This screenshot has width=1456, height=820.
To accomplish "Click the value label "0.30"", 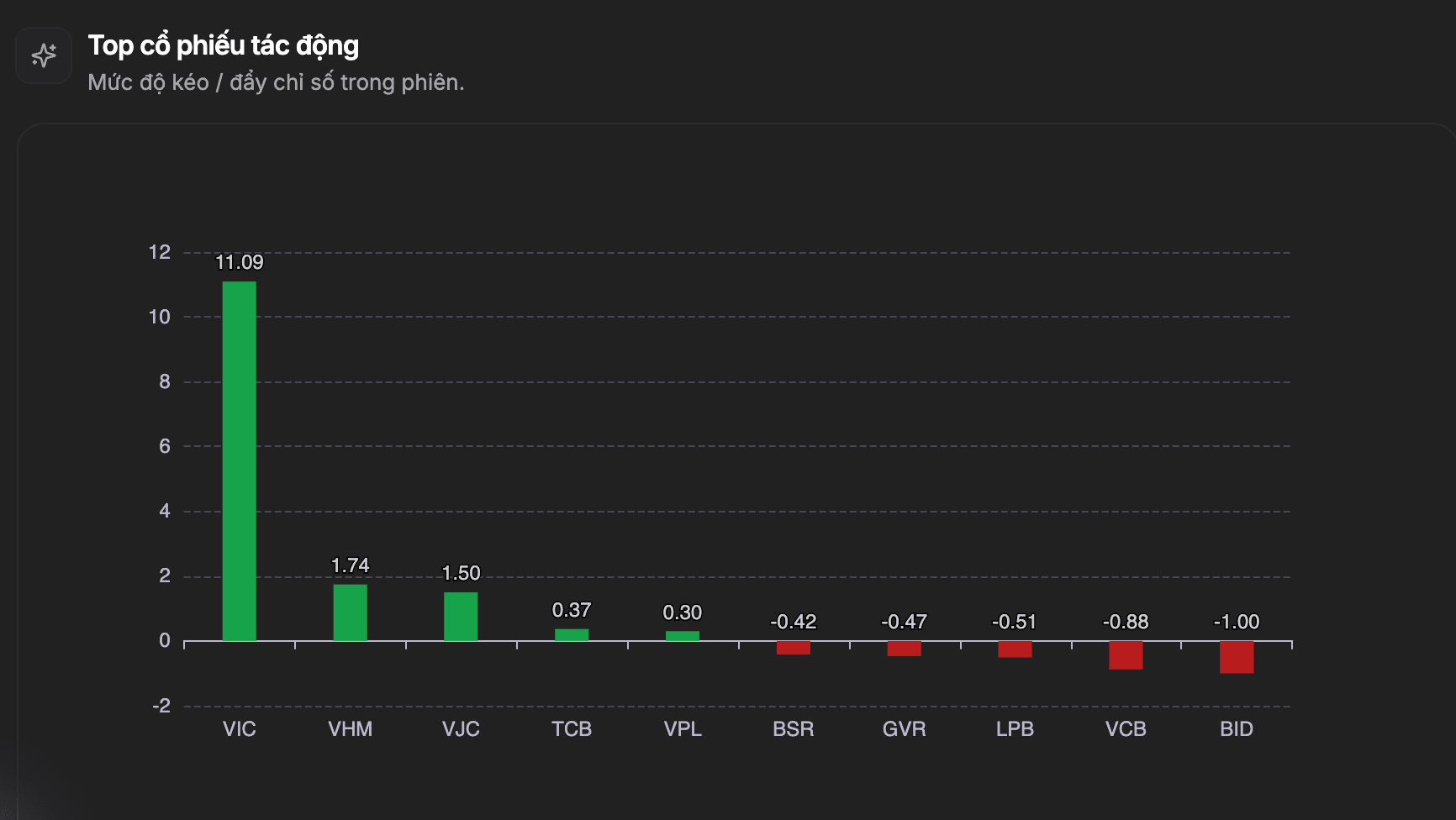I will [x=683, y=612].
